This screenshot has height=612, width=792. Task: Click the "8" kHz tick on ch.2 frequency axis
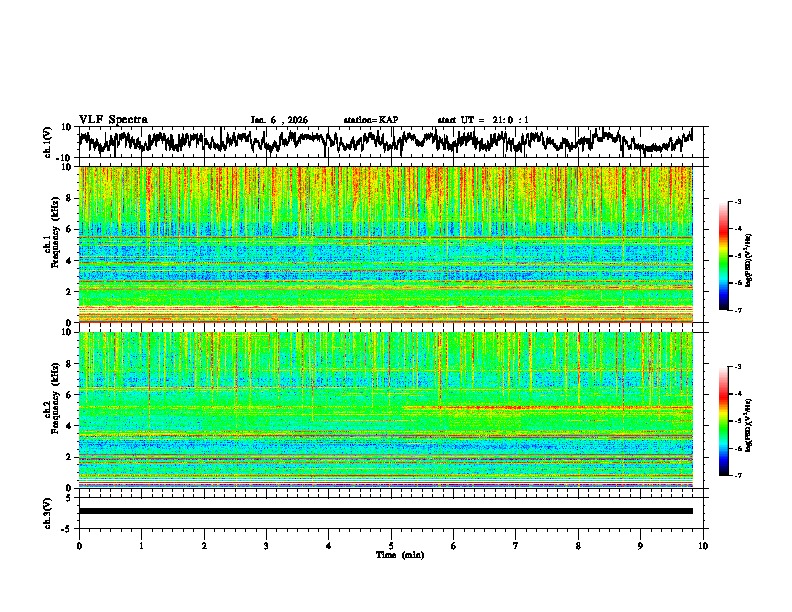point(69,364)
